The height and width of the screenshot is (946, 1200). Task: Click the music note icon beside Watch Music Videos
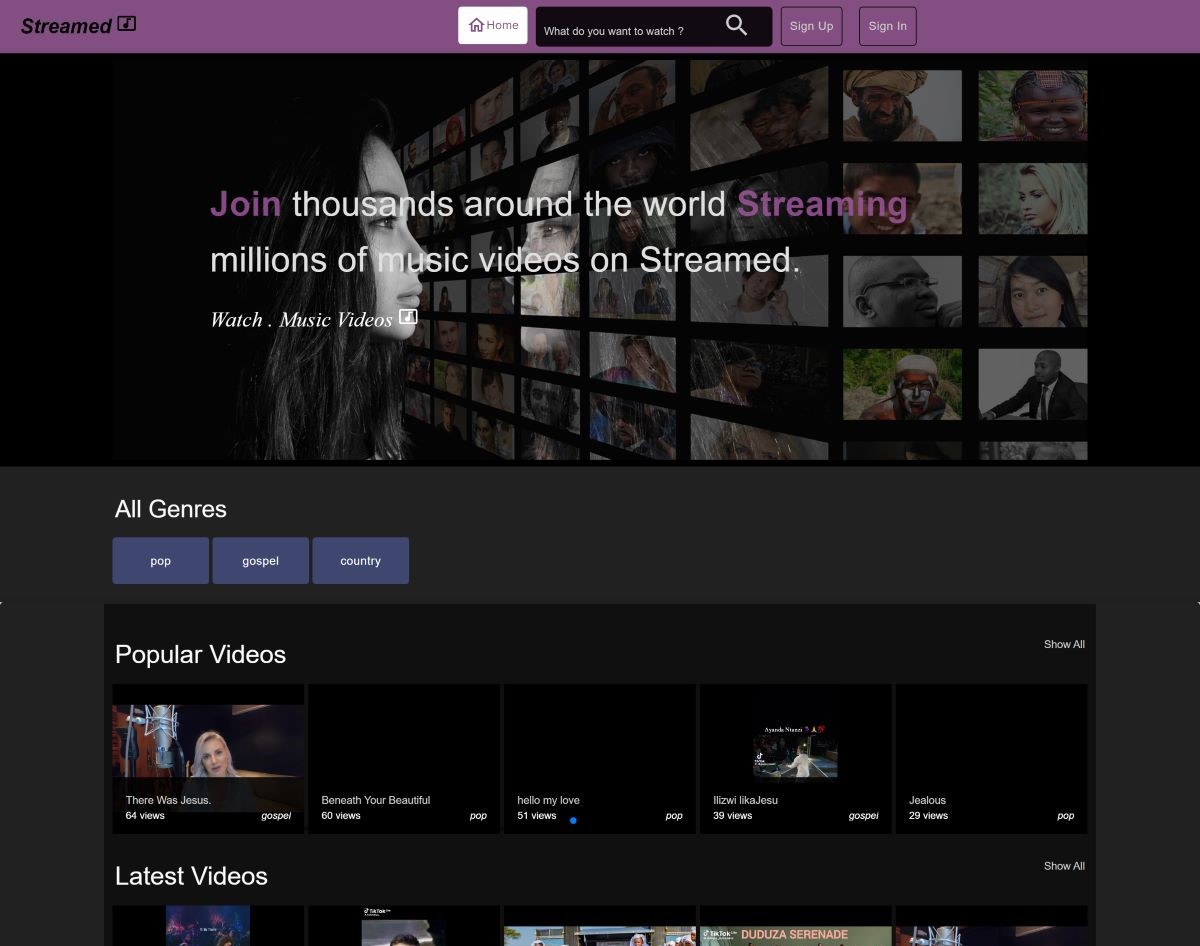coord(408,317)
